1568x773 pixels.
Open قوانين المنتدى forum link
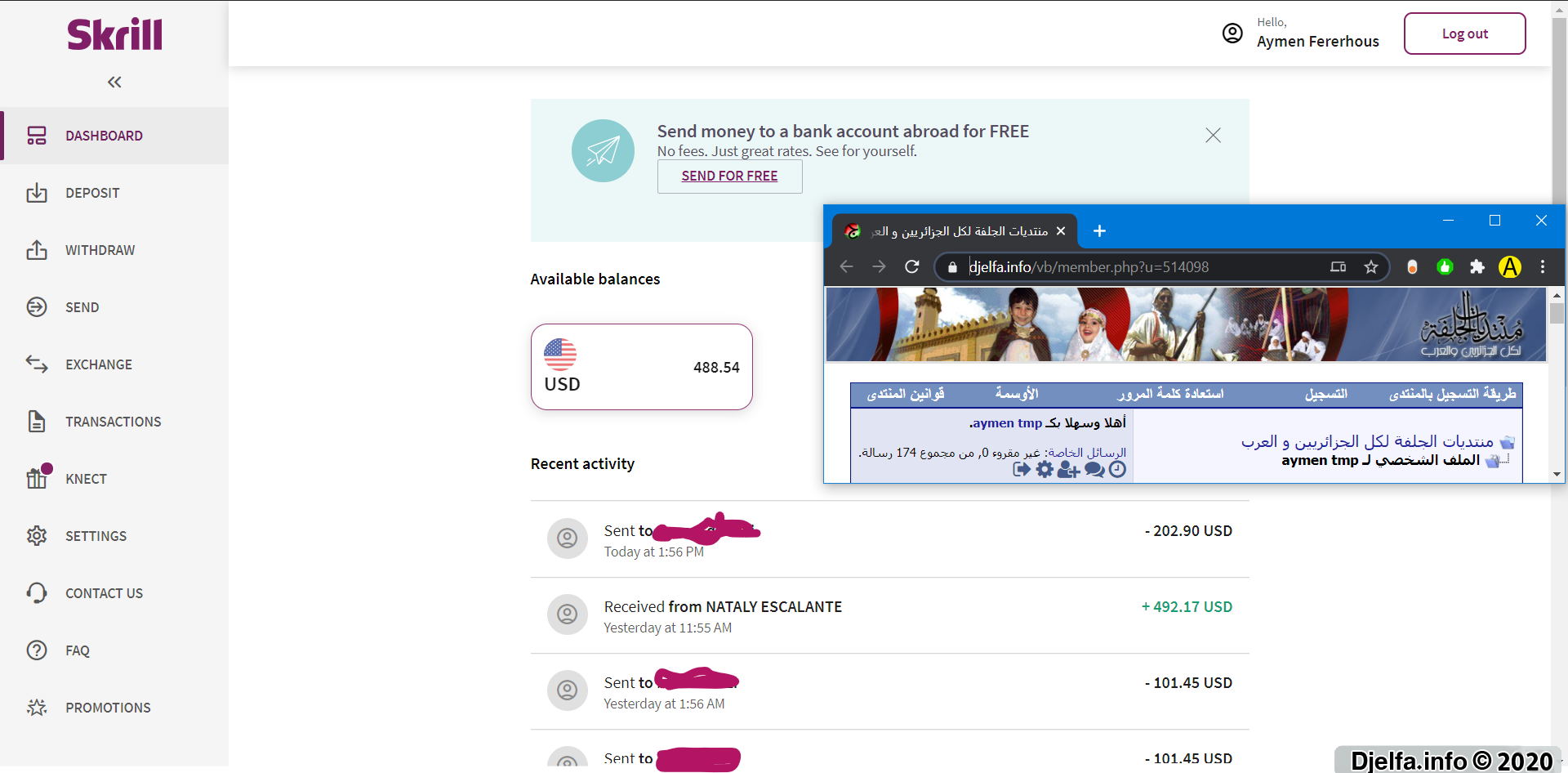pos(906,394)
